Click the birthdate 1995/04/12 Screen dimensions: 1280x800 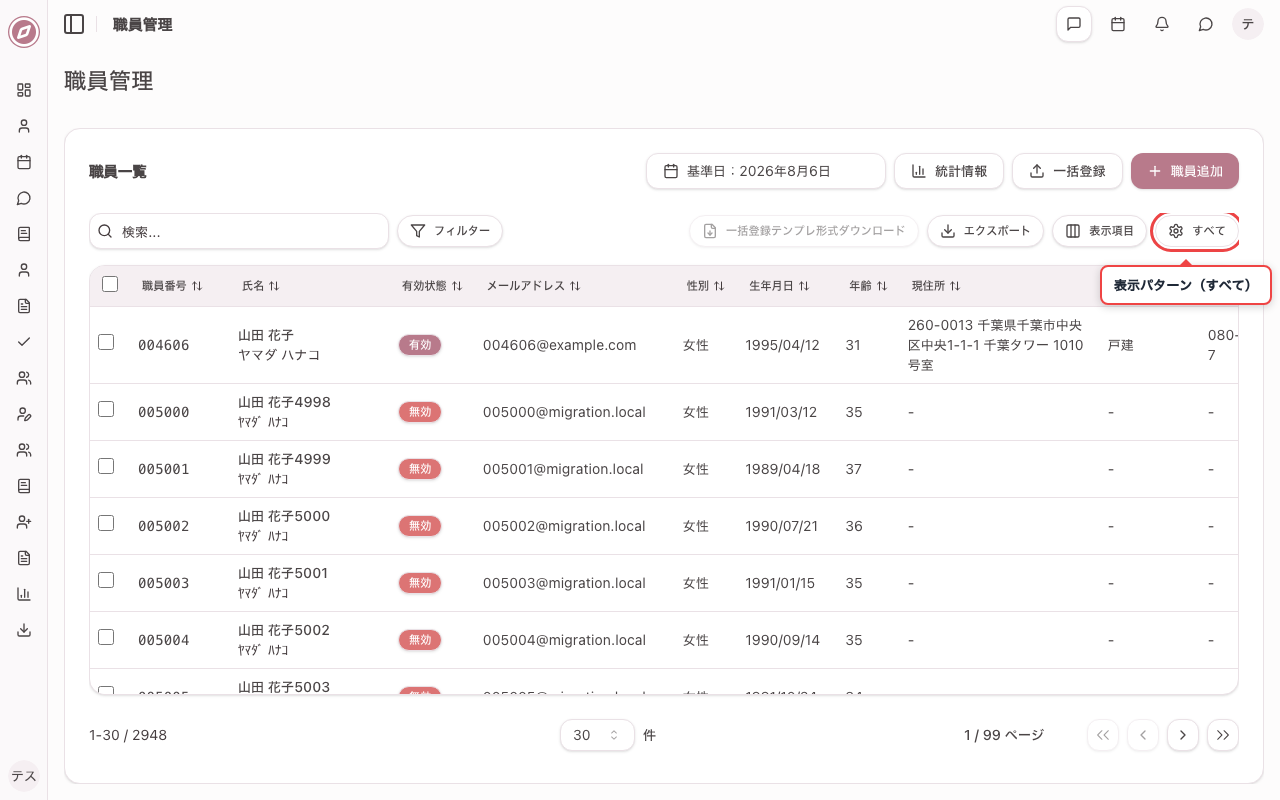782,345
